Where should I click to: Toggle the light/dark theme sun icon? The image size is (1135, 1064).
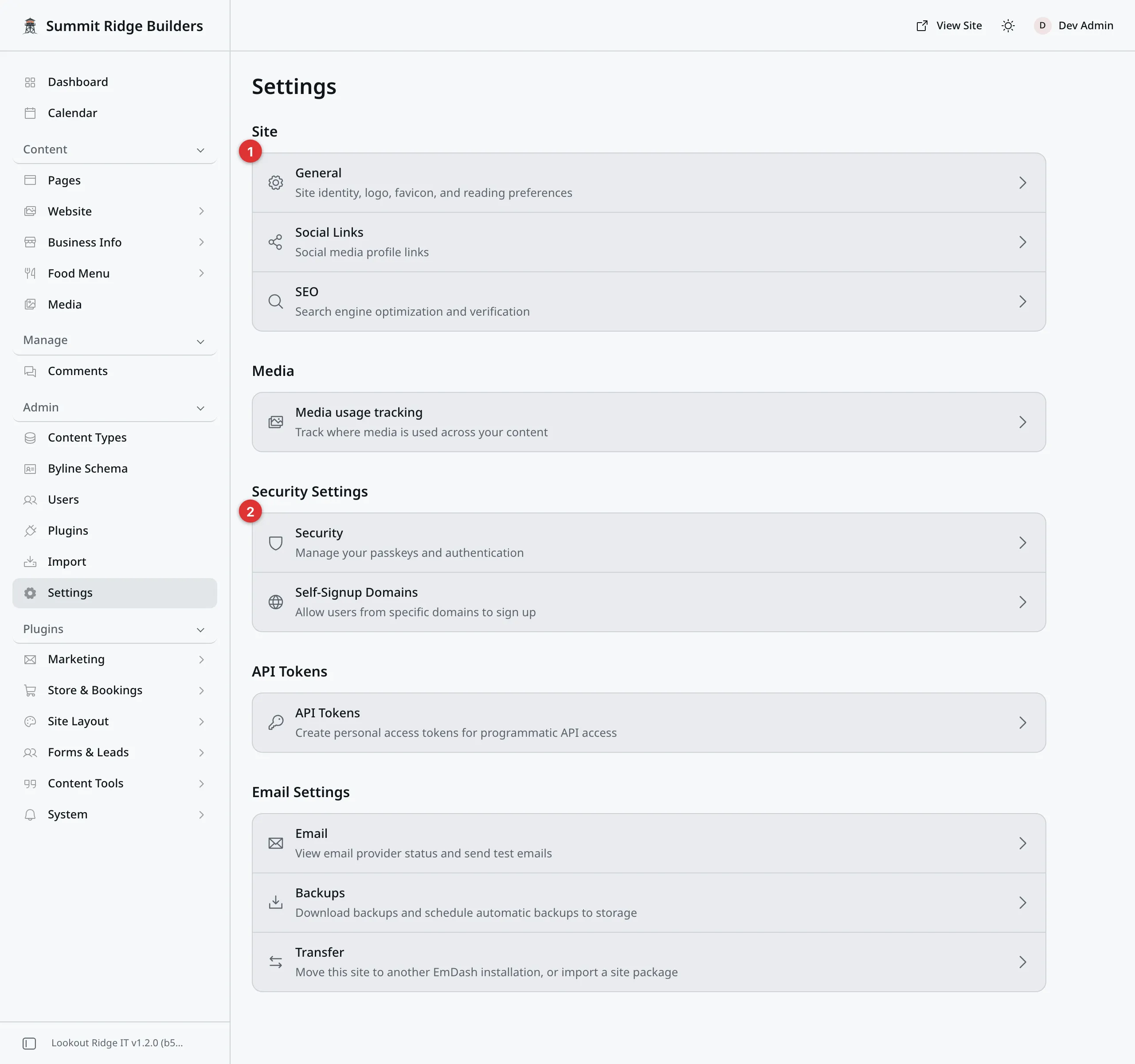tap(1008, 26)
